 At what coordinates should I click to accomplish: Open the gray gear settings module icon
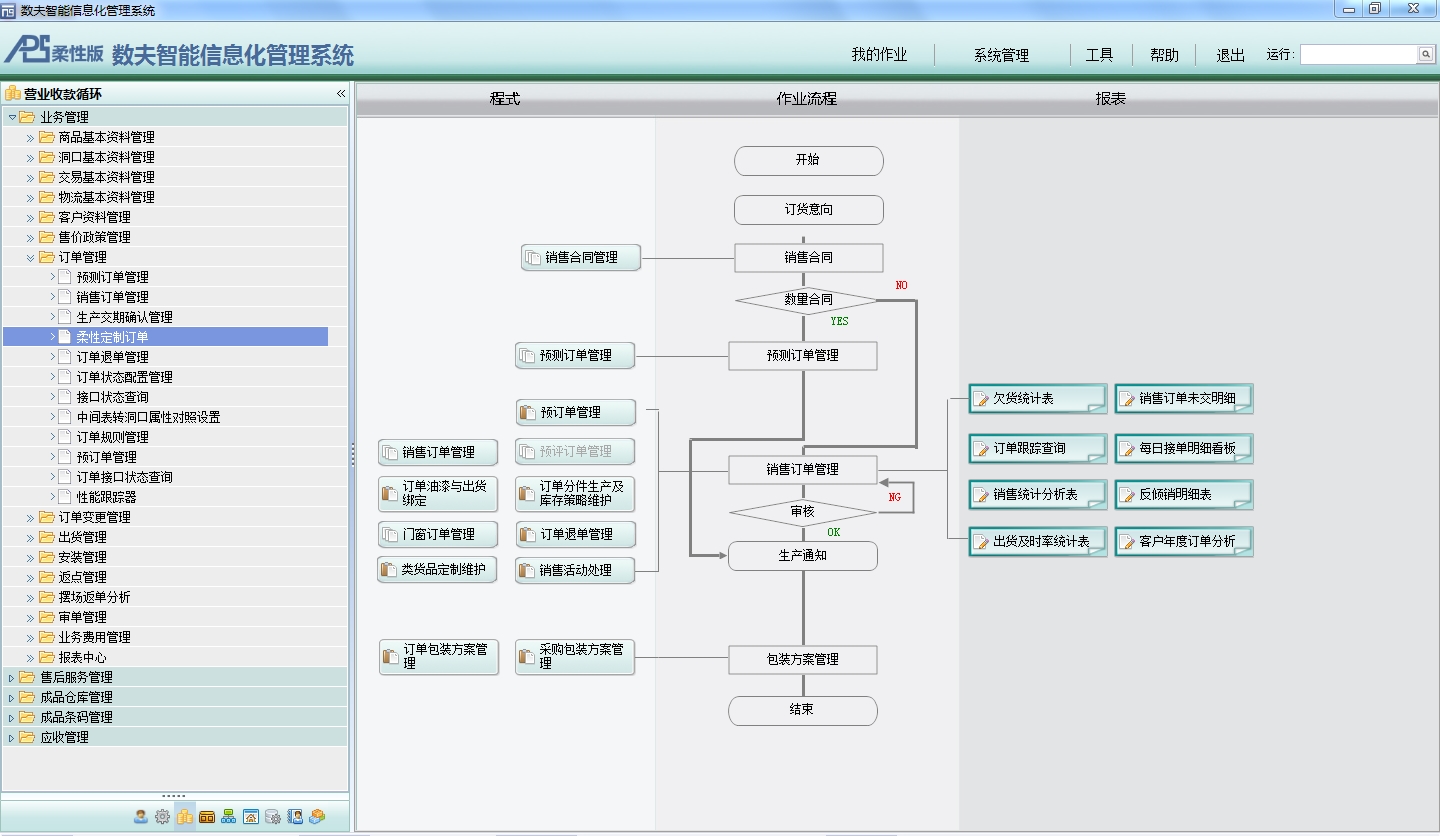(x=162, y=816)
